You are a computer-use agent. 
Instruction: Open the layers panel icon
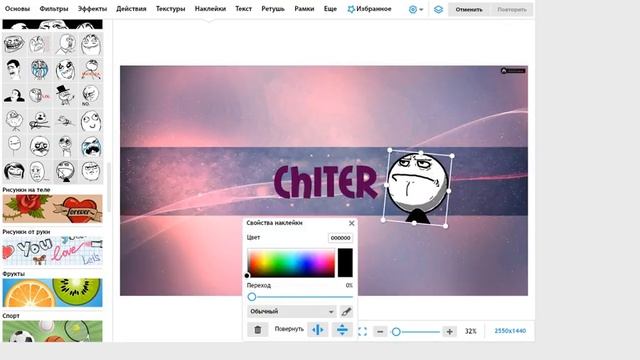(x=438, y=9)
